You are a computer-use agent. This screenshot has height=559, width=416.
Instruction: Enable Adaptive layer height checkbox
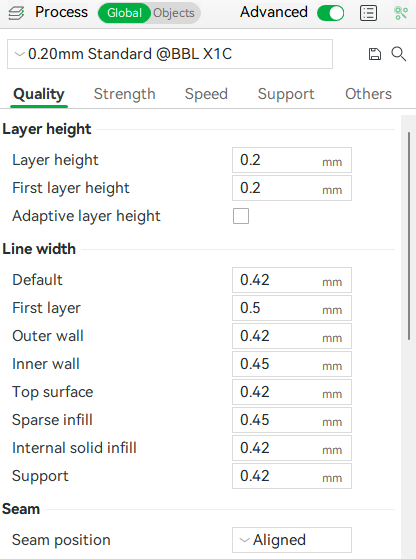(x=241, y=216)
